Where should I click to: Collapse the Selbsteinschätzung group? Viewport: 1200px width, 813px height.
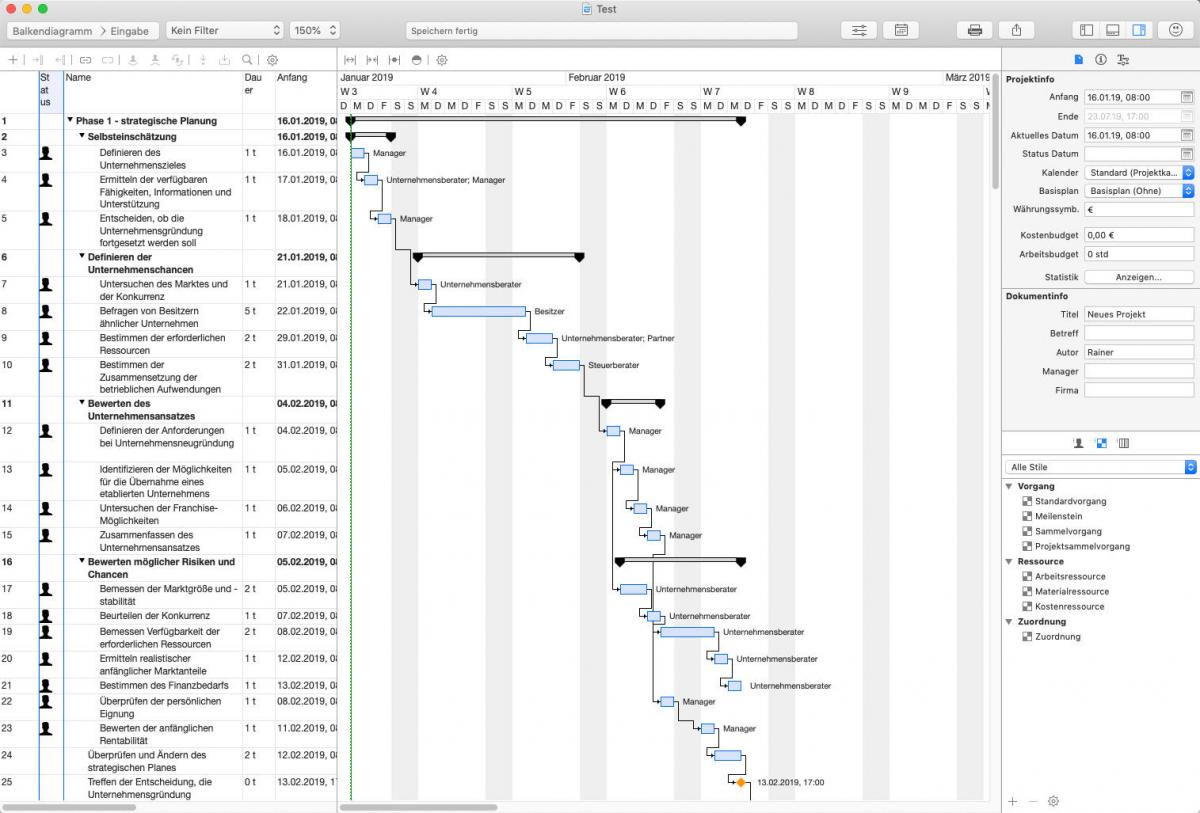tap(82, 135)
